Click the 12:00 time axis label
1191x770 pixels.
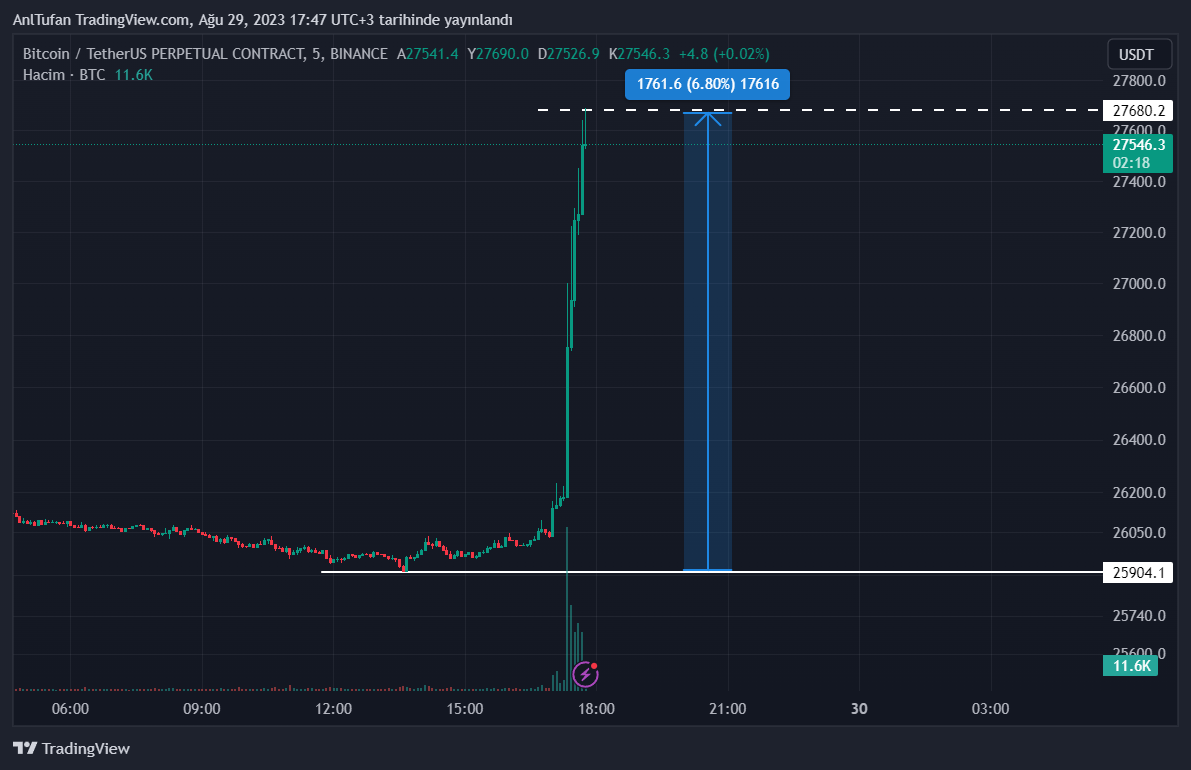(333, 709)
